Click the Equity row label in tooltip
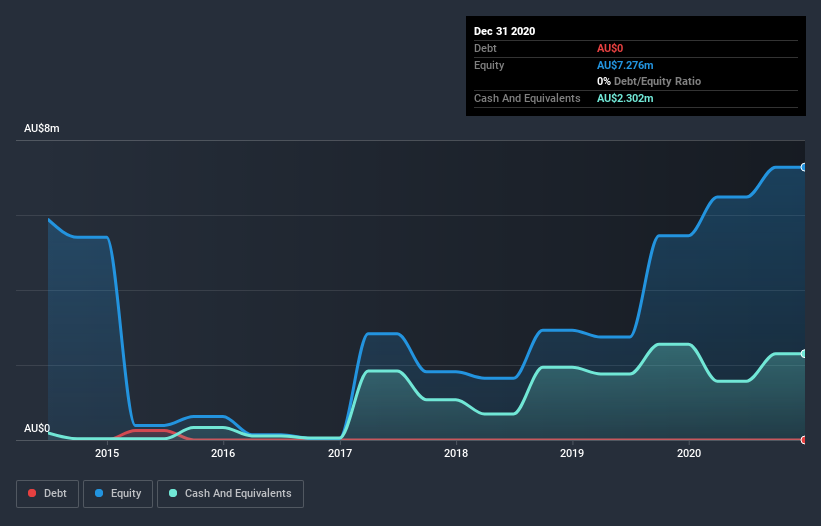This screenshot has height=526, width=821. [x=489, y=65]
